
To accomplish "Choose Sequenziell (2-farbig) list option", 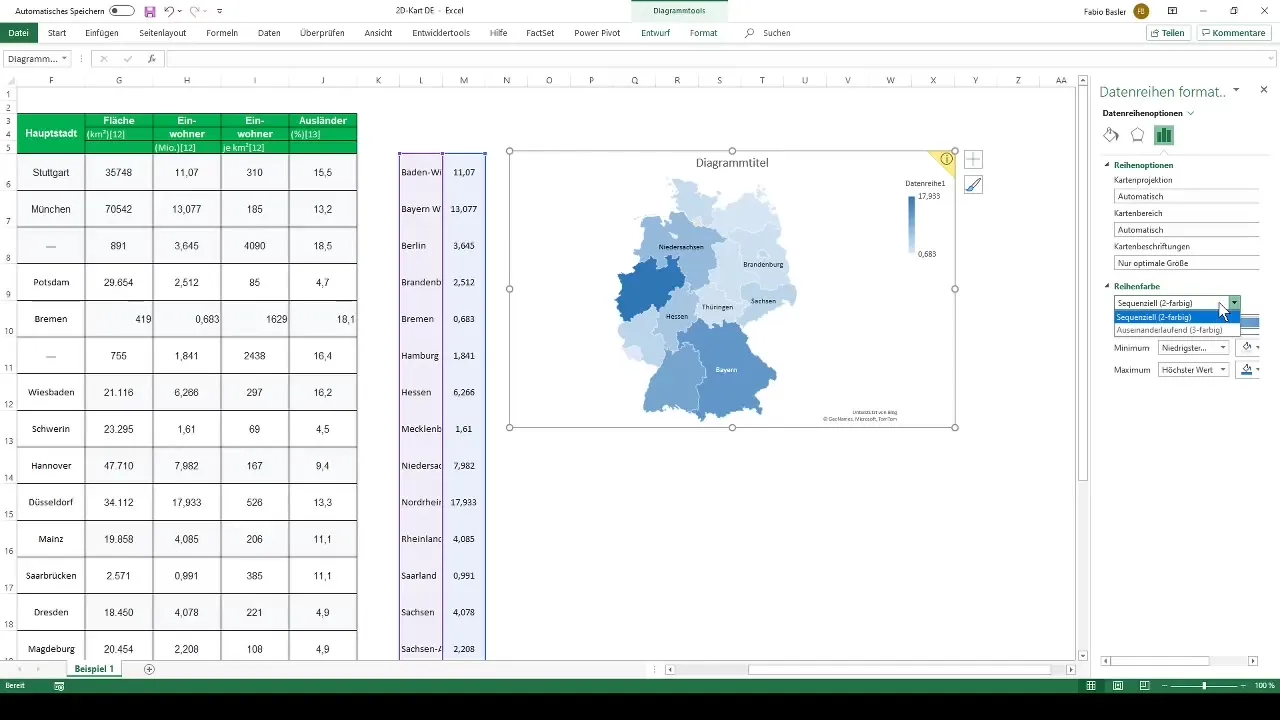I will [x=1177, y=316].
